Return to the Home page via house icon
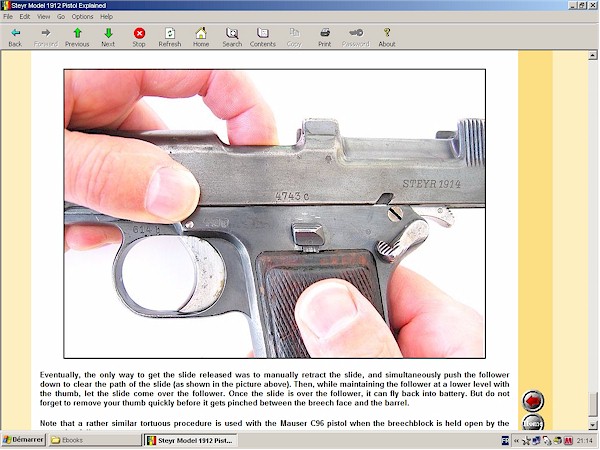The width and height of the screenshot is (600, 450). (x=201, y=38)
